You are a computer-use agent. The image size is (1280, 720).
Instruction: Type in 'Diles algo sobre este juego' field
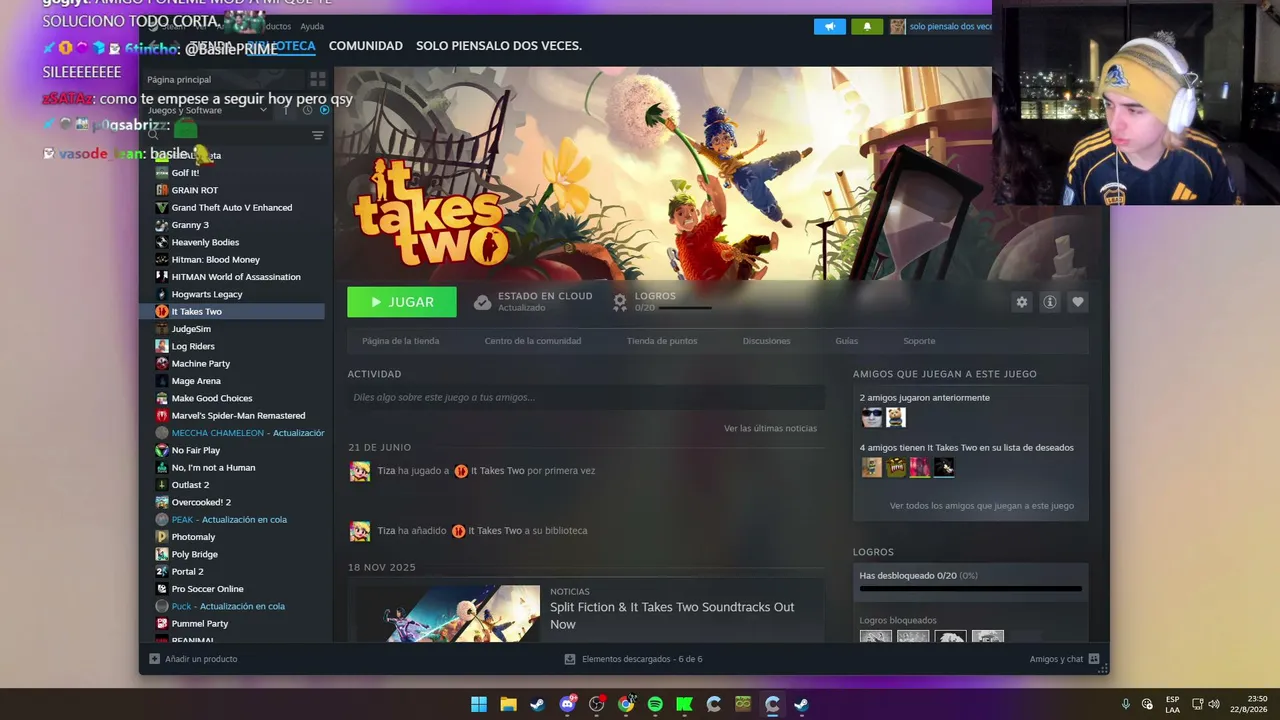click(586, 397)
